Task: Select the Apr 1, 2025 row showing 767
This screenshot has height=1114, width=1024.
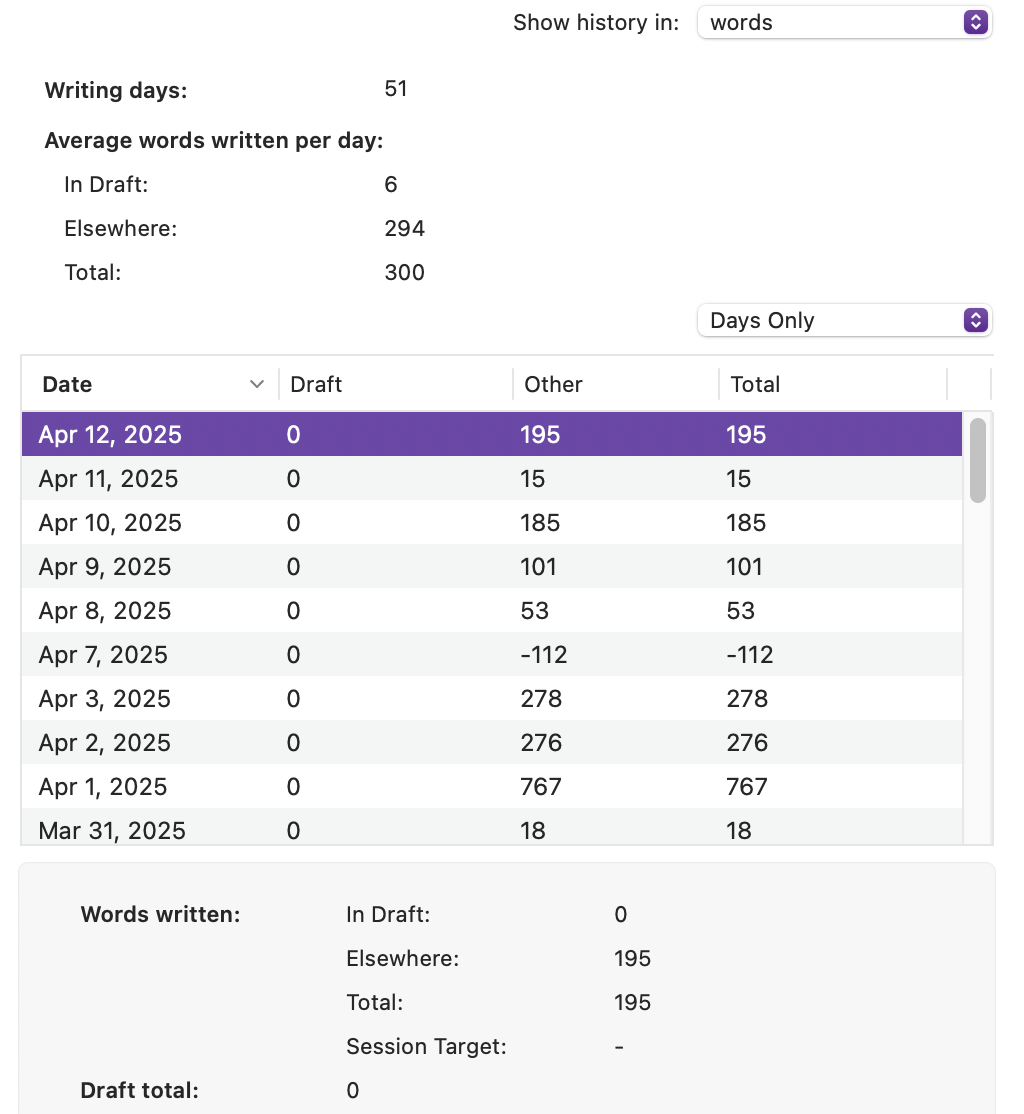Action: (x=492, y=786)
